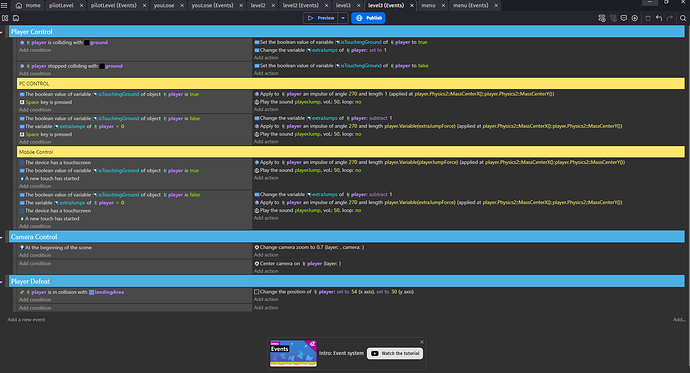Select the Camera Control group header
This screenshot has height=373, width=690.
point(347,237)
